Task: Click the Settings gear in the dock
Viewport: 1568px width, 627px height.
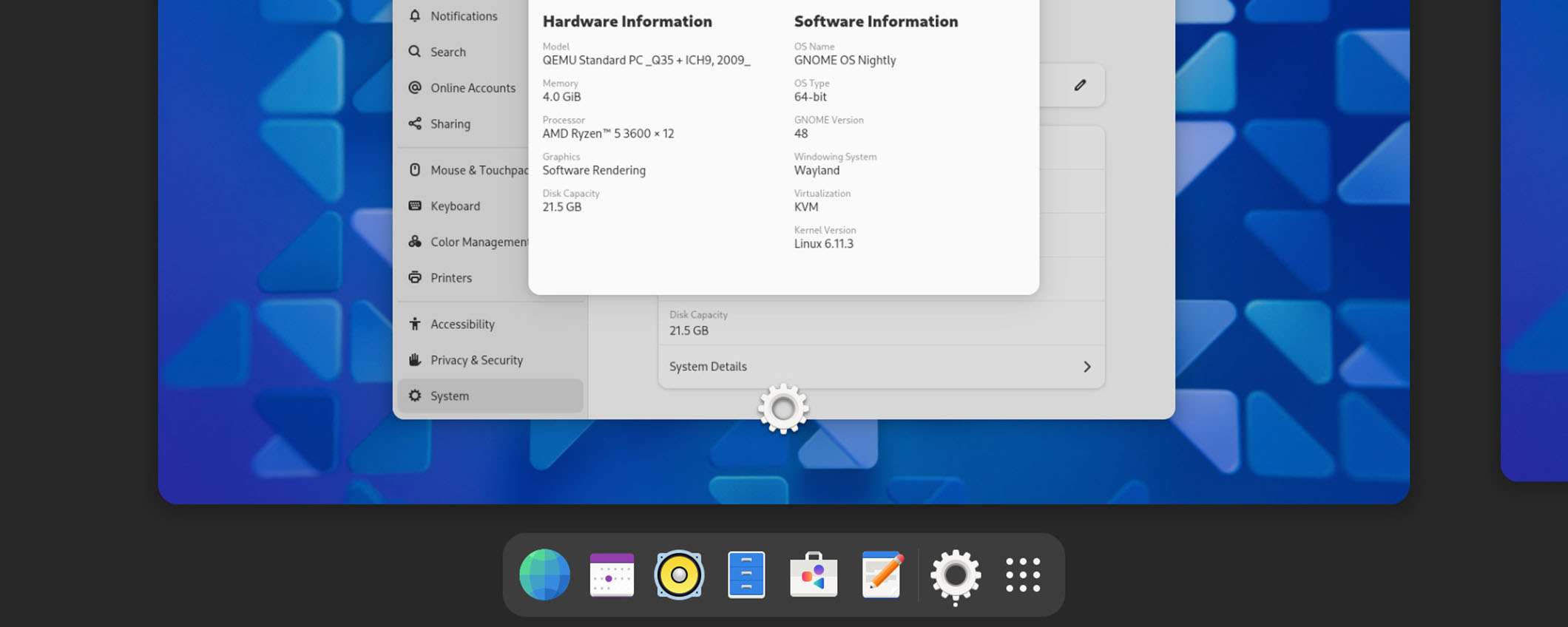Action: coord(956,576)
